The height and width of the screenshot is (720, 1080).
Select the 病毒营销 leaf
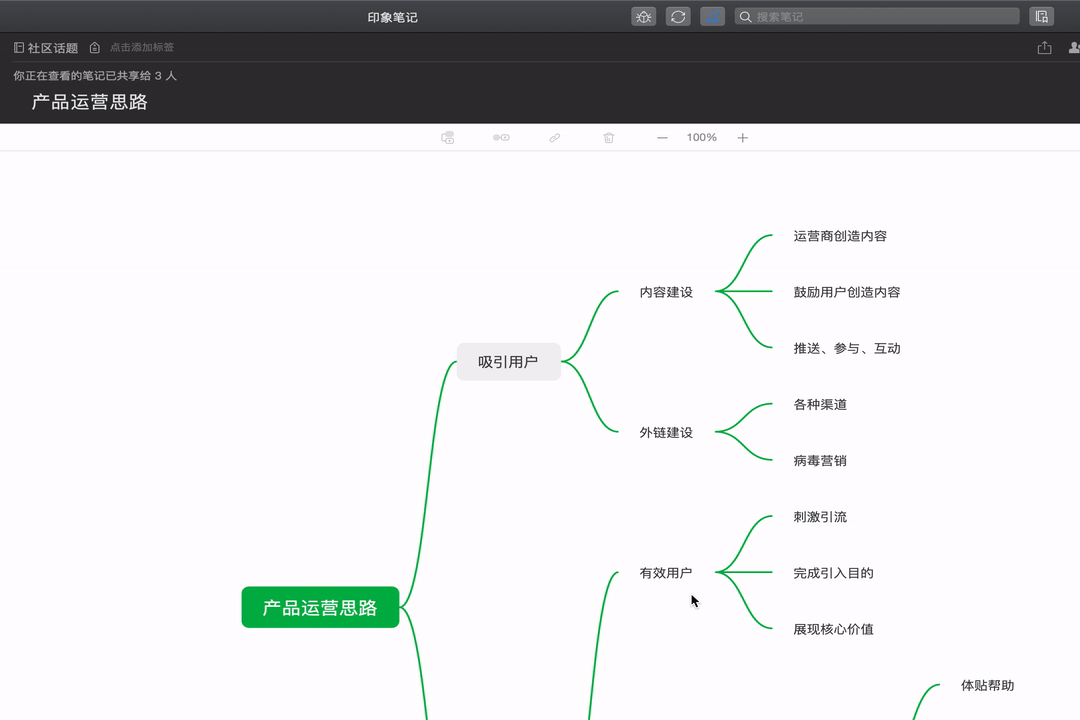[820, 461]
